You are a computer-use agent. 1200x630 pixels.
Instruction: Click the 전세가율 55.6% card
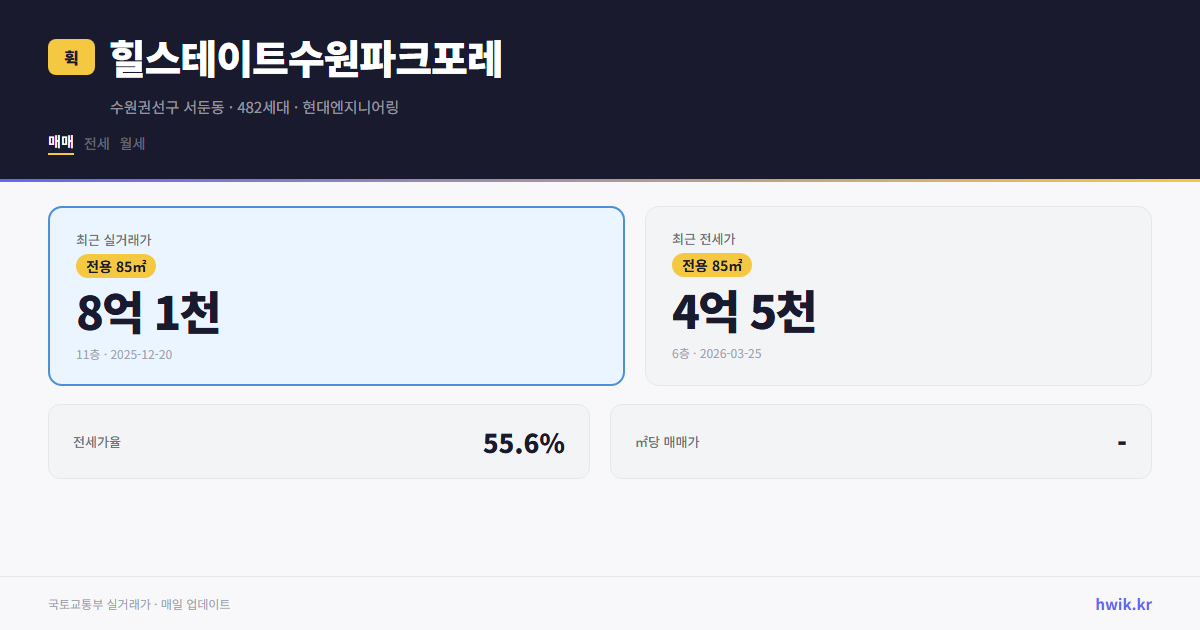click(319, 441)
